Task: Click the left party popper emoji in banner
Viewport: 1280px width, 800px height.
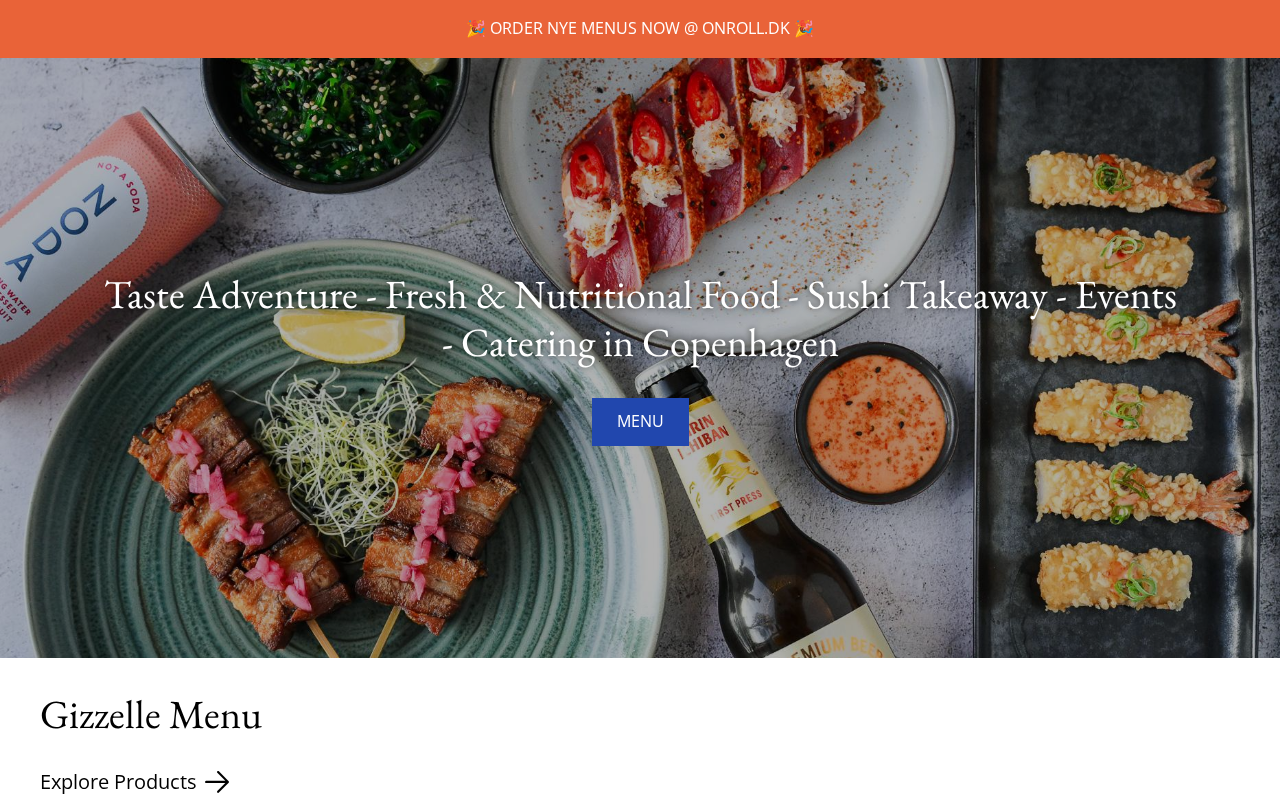Action: (476, 28)
